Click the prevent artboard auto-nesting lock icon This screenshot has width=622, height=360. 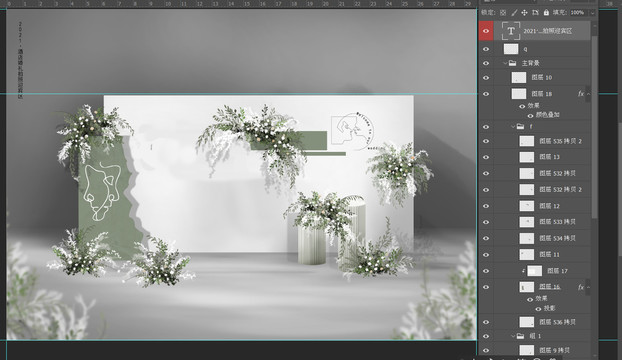pos(535,13)
